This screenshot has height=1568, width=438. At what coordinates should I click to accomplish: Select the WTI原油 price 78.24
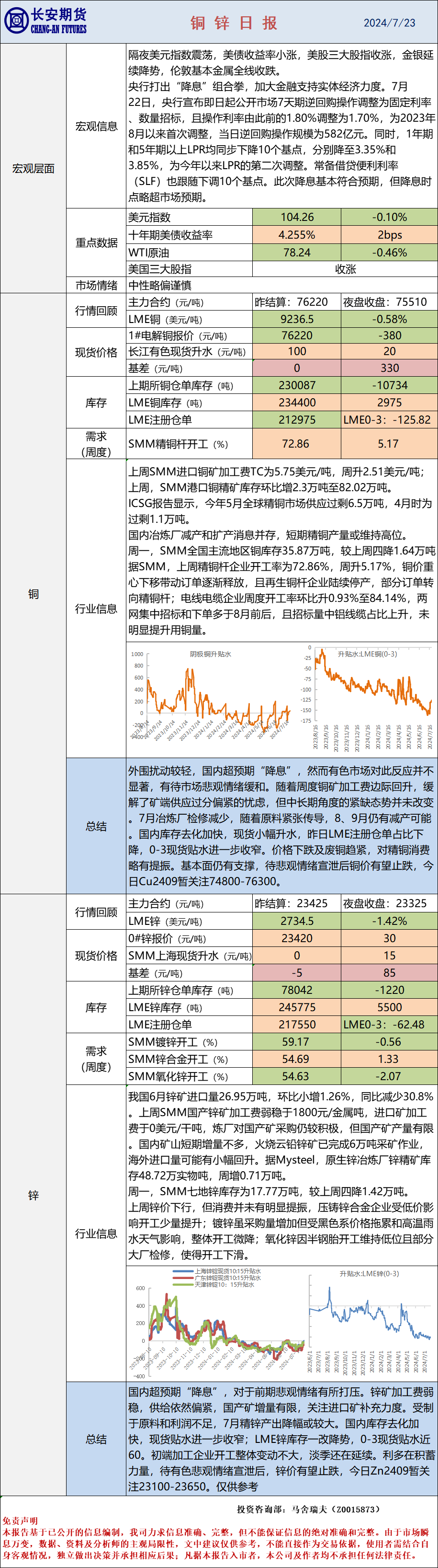tap(297, 253)
